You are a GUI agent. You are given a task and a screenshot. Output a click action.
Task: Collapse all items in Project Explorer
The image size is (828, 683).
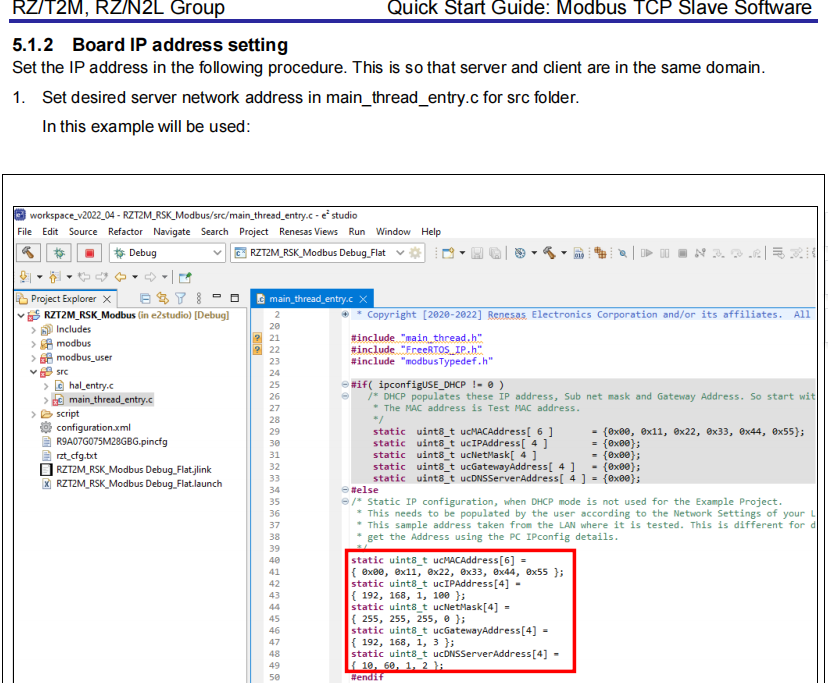[145, 298]
